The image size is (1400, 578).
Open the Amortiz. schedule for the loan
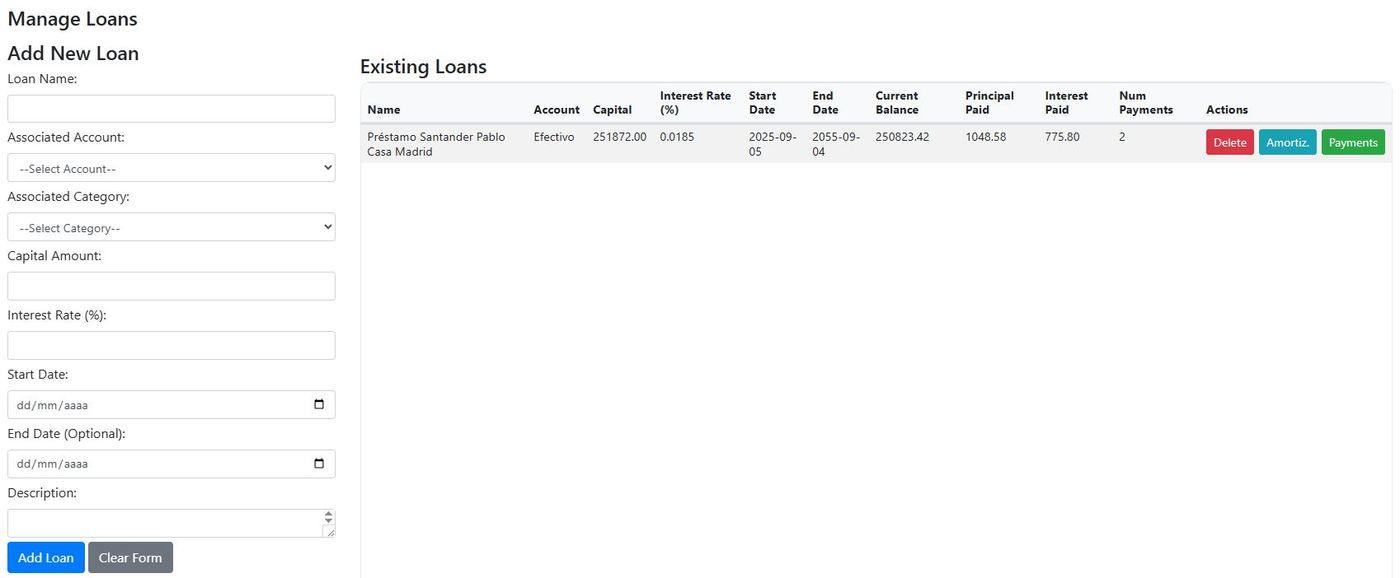pos(1287,142)
